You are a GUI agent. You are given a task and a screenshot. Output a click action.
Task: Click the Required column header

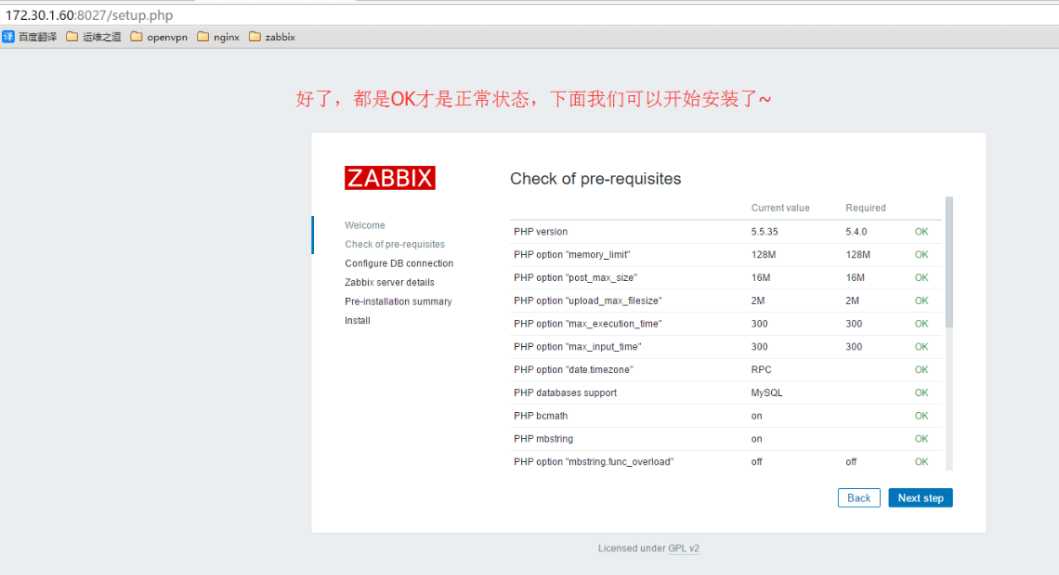coord(865,207)
